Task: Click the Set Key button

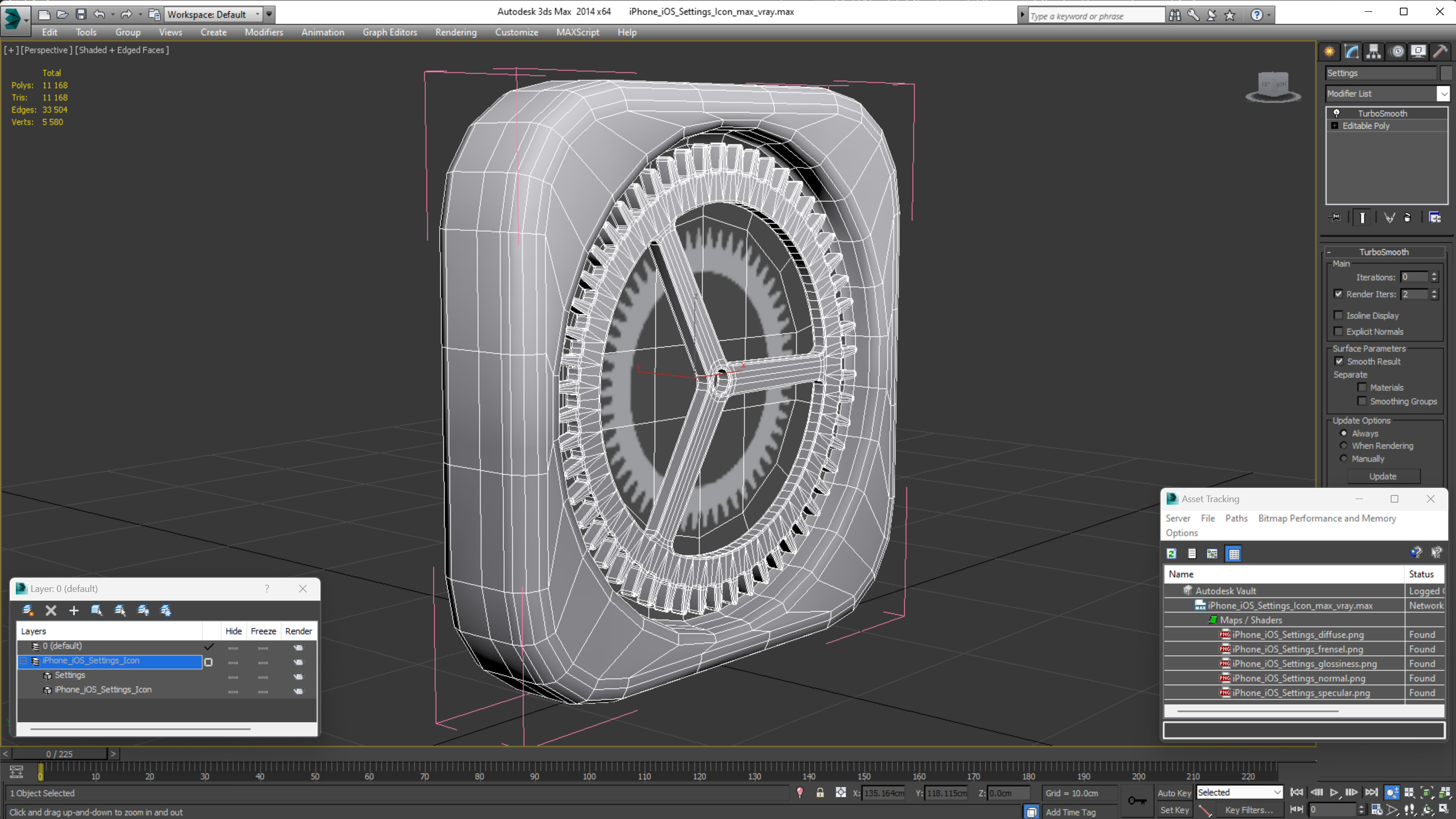Action: [1174, 810]
